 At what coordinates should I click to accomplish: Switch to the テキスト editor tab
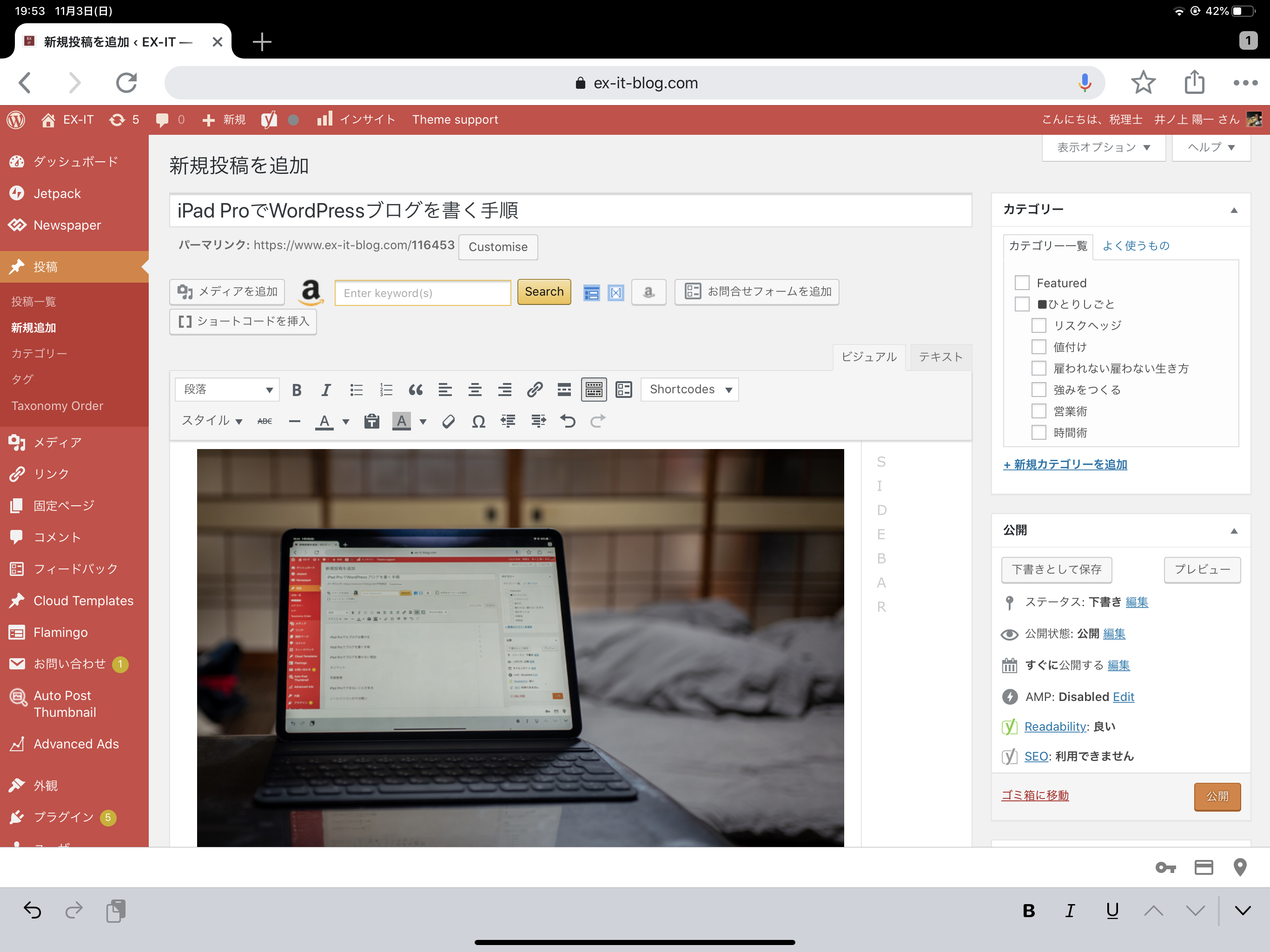pos(940,357)
